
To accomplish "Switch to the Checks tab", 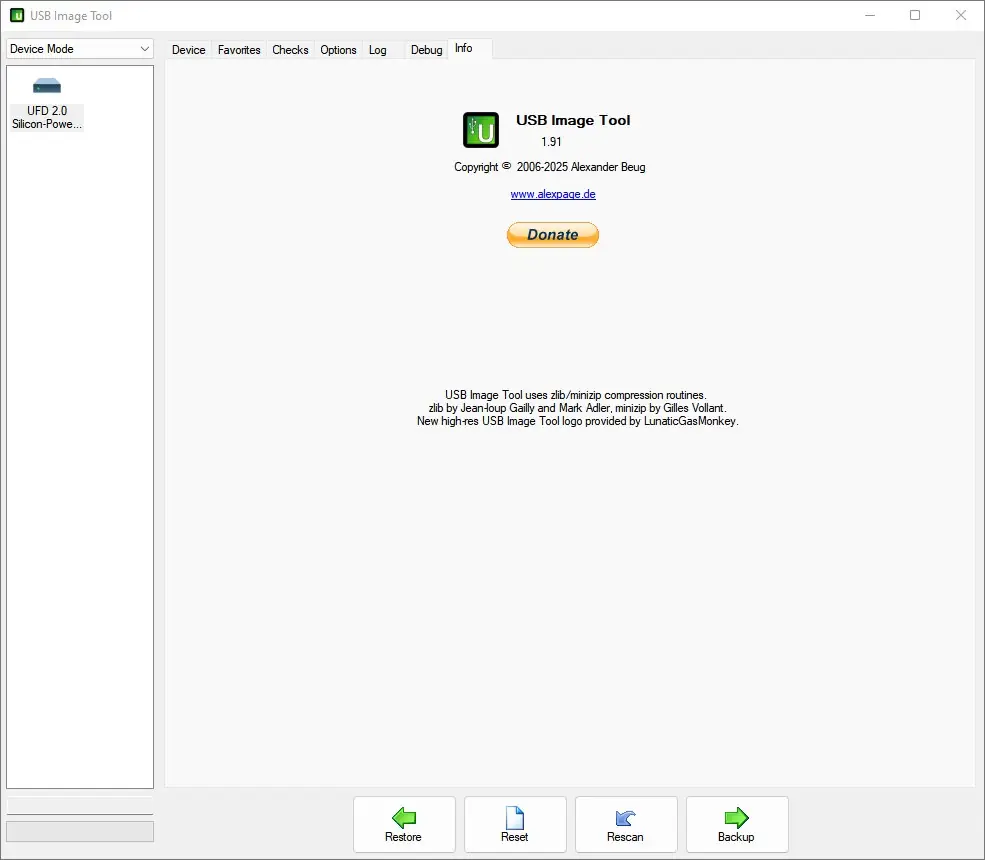I will (x=290, y=50).
